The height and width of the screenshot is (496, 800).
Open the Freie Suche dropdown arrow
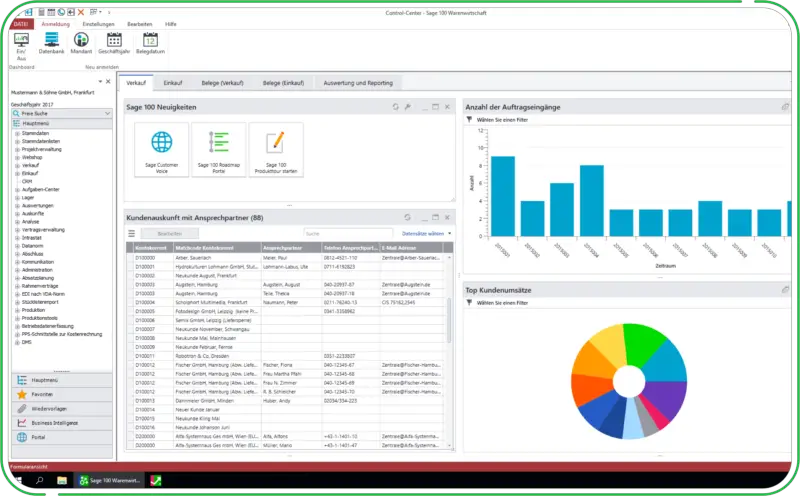click(x=107, y=114)
